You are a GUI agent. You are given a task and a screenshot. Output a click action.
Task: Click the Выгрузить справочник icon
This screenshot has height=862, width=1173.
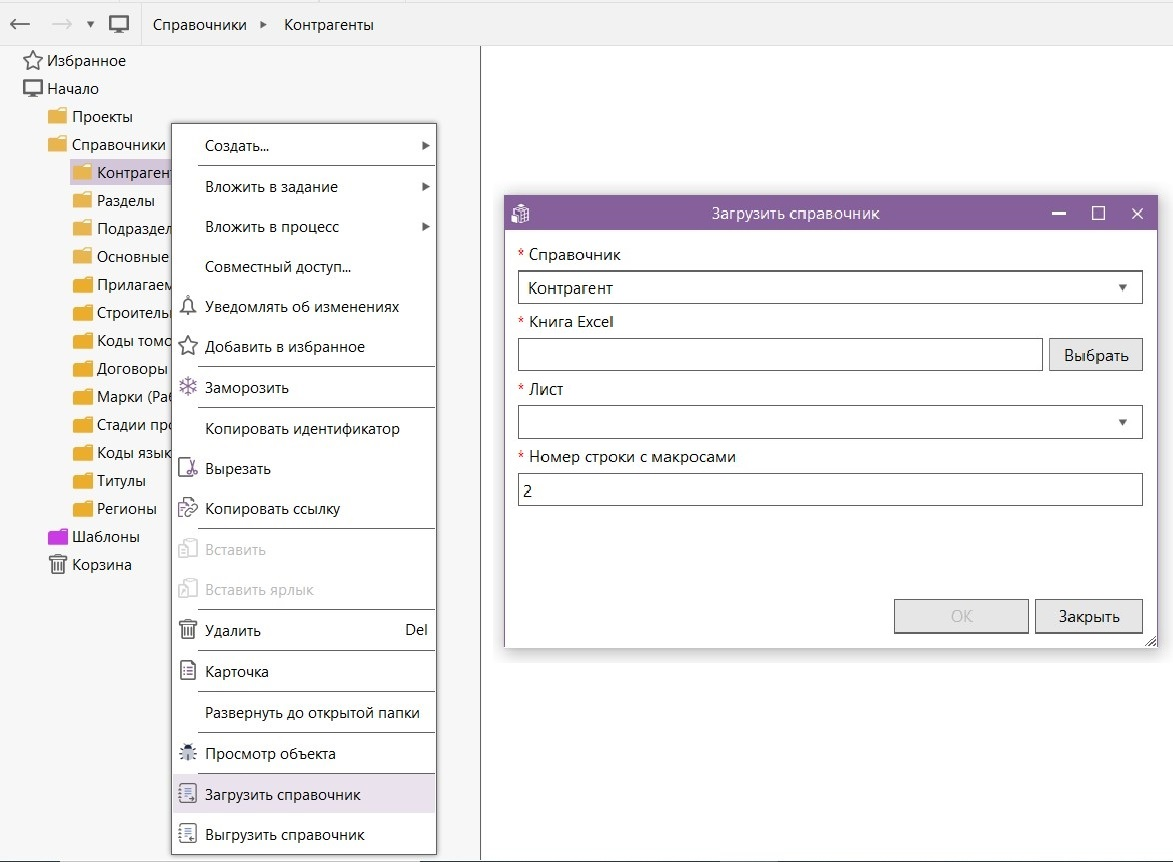pos(188,834)
